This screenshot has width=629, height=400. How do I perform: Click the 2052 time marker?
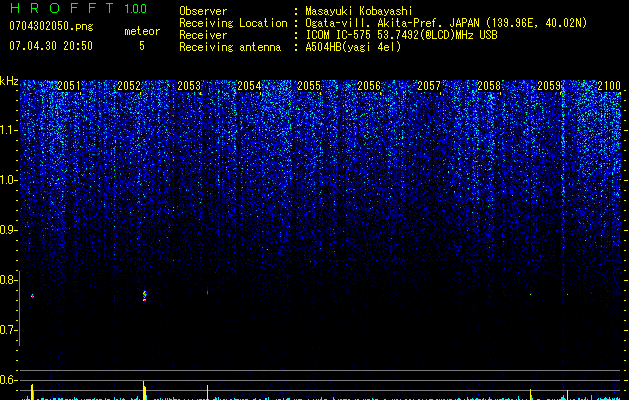(x=129, y=86)
